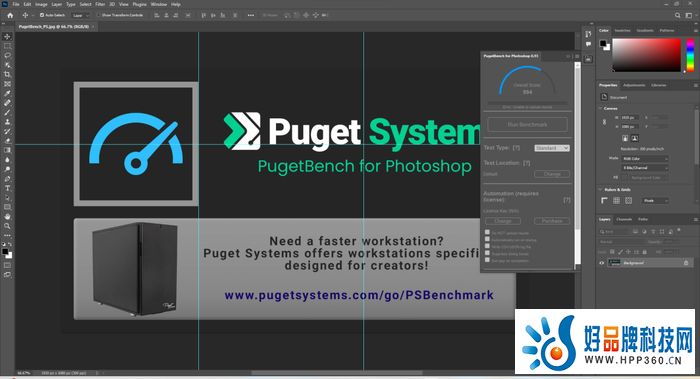This screenshot has height=379, width=700.
Task: Open the Filter menu
Action: (x=100, y=4)
